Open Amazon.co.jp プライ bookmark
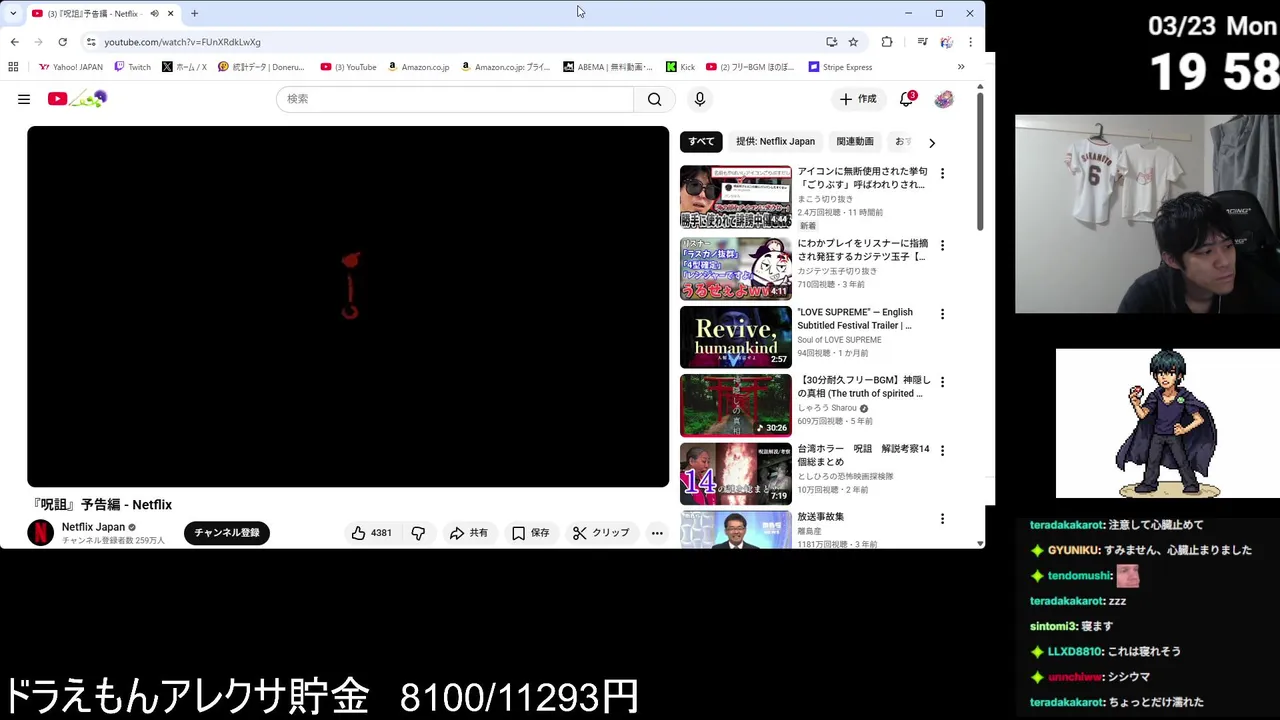Image resolution: width=1280 pixels, height=720 pixels. tap(505, 67)
